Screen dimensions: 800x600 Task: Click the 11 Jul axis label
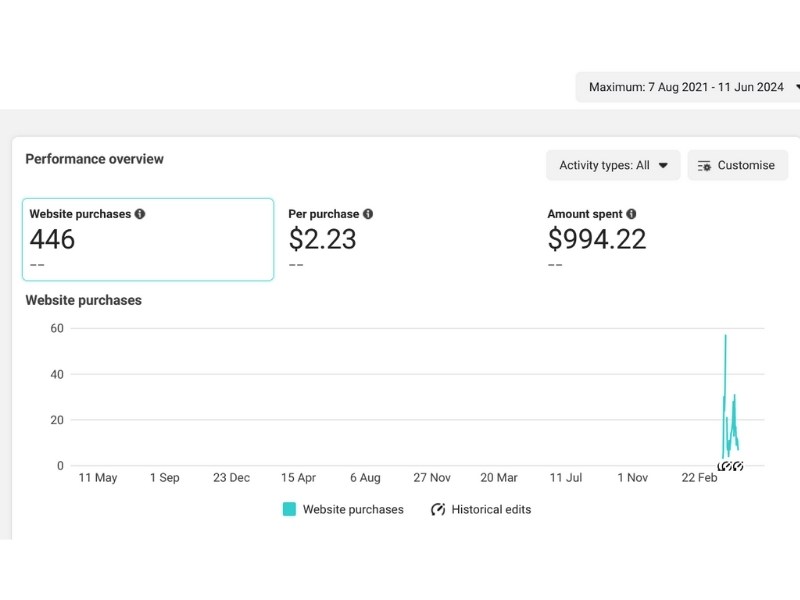point(565,478)
